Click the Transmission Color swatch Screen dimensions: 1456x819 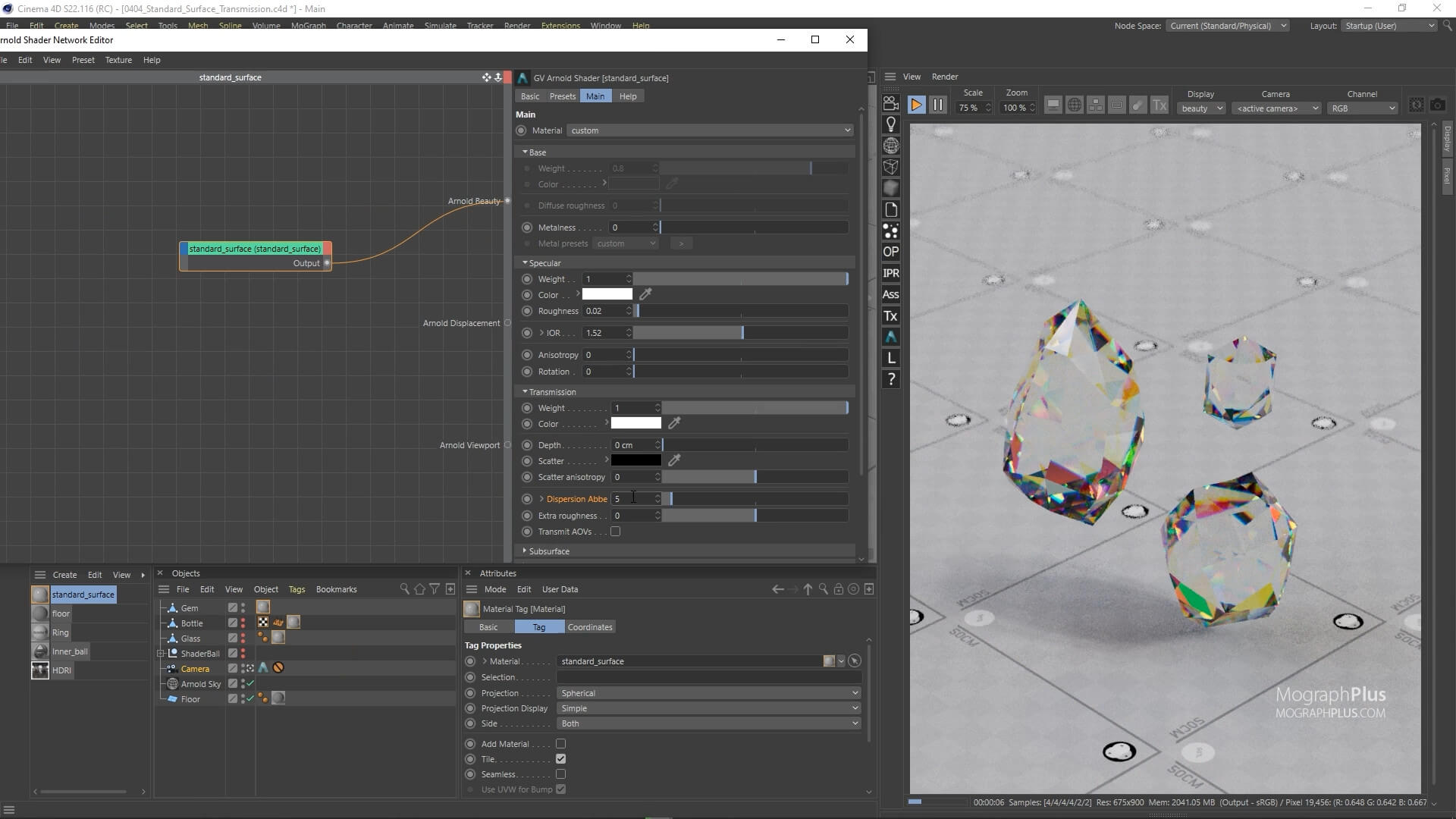tap(635, 423)
